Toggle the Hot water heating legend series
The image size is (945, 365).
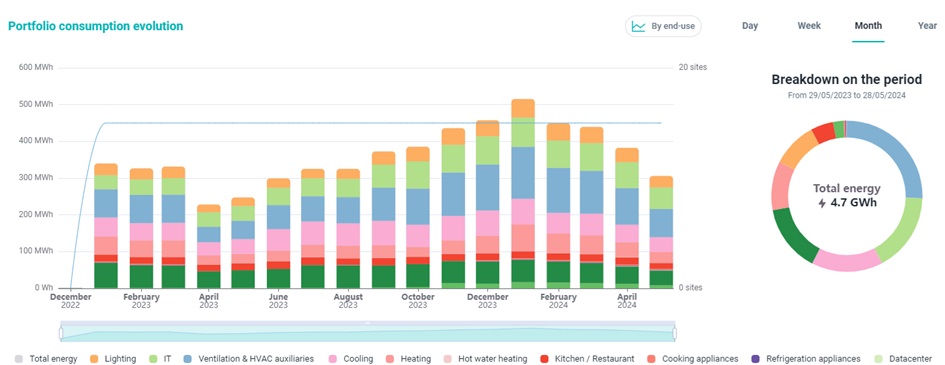tap(485, 359)
